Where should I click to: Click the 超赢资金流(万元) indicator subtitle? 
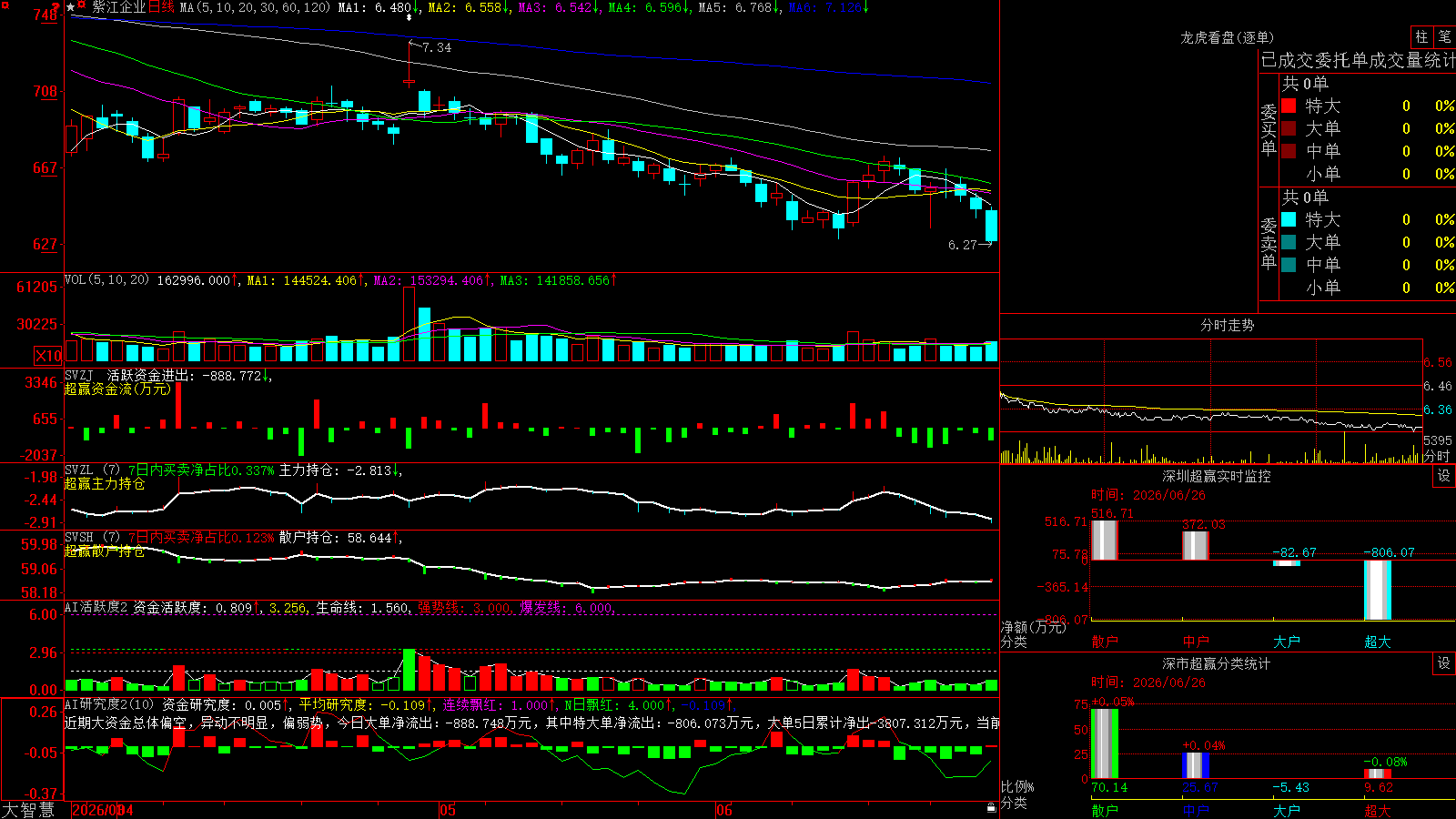(x=117, y=389)
